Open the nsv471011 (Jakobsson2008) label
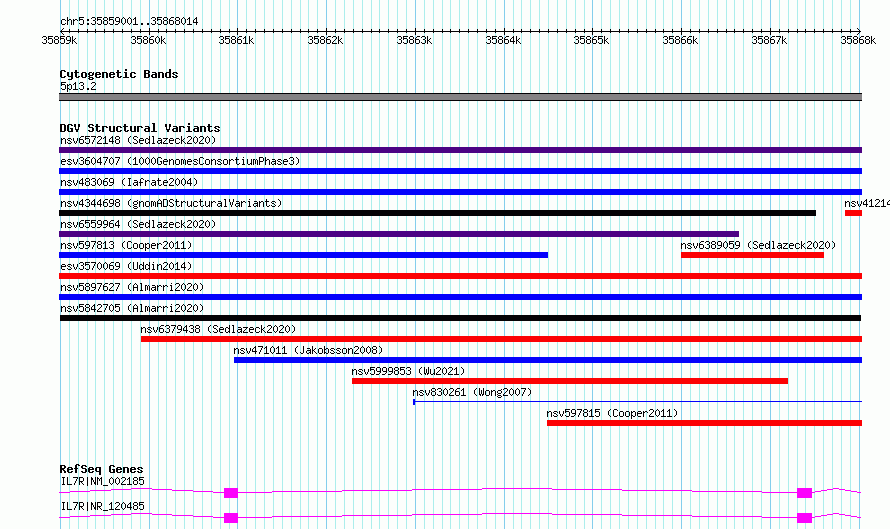890x529 pixels. [308, 350]
